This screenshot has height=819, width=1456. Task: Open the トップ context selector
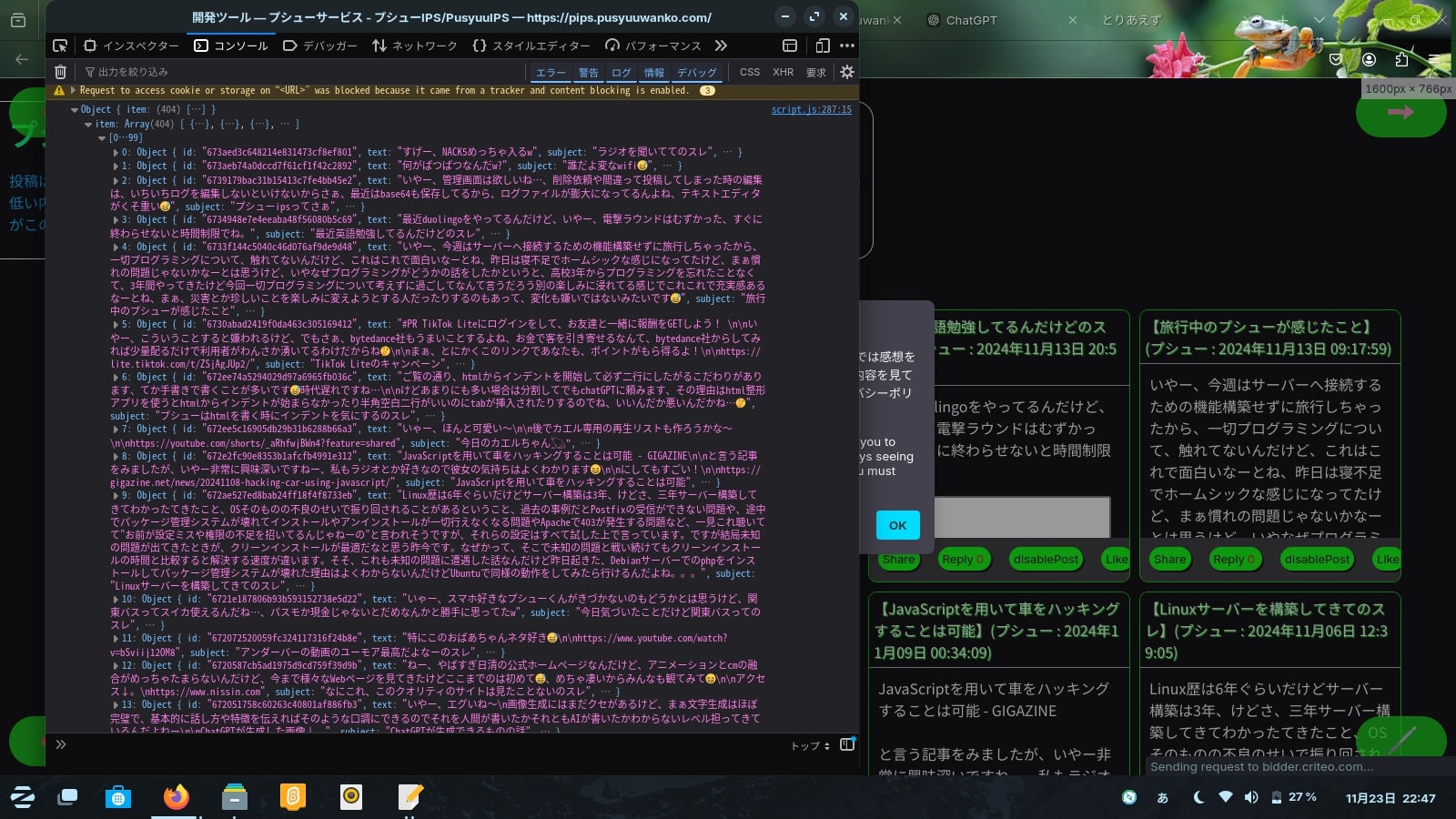click(809, 746)
